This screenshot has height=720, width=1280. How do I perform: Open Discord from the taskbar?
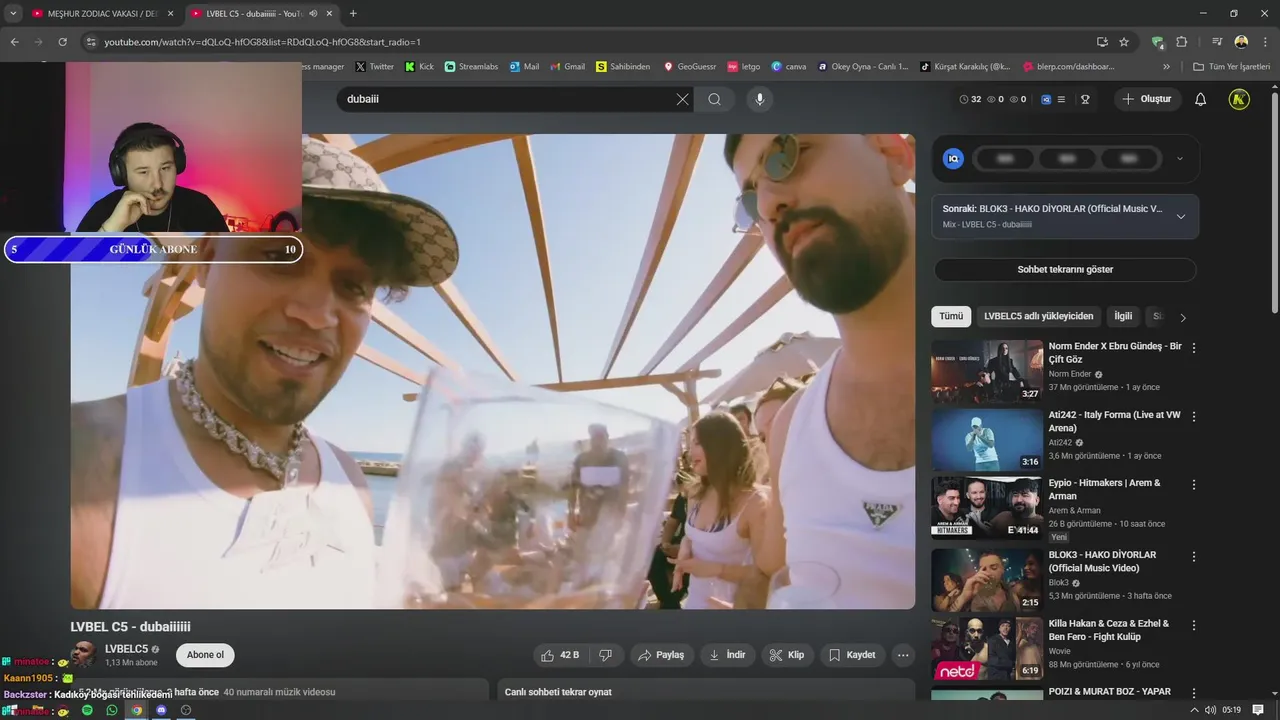point(161,710)
